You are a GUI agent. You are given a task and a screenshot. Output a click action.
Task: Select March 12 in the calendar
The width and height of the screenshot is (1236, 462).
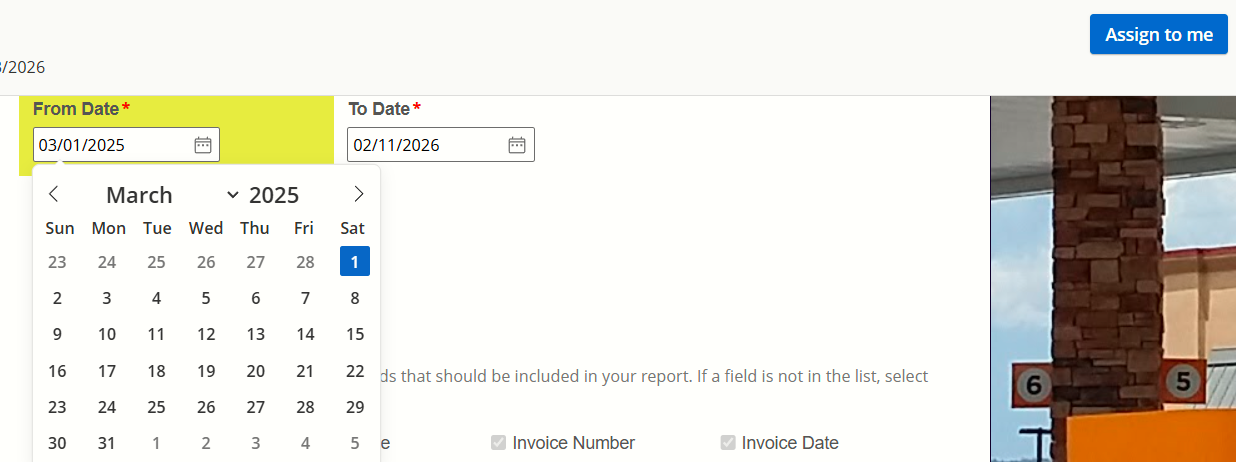(x=206, y=334)
